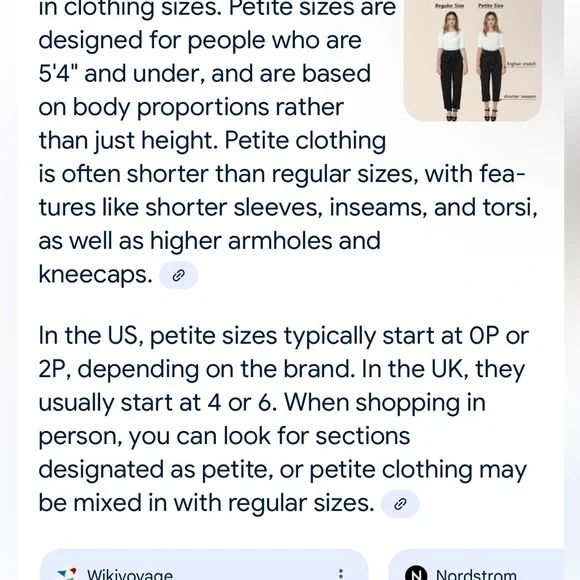Open the three-dot menu on the Wikivoyage card
The height and width of the screenshot is (580, 580).
tap(341, 573)
